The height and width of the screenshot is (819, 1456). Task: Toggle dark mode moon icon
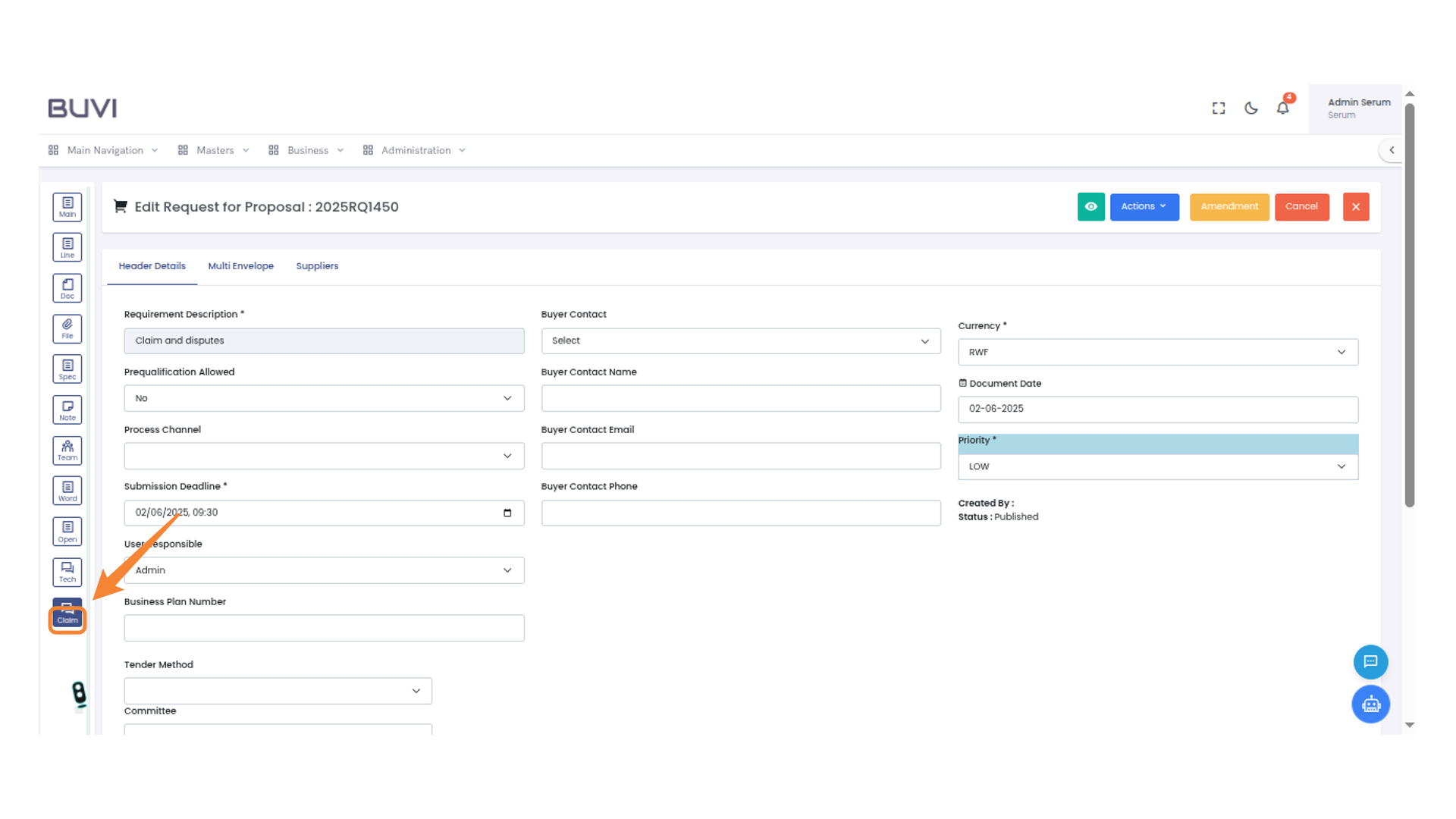1251,108
